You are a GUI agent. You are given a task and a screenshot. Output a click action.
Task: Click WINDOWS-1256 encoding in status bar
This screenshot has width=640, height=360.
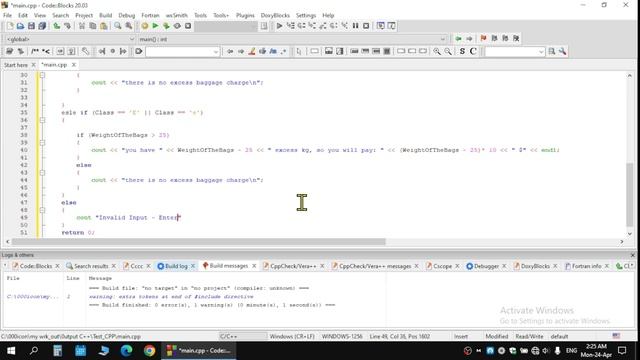(x=342, y=336)
